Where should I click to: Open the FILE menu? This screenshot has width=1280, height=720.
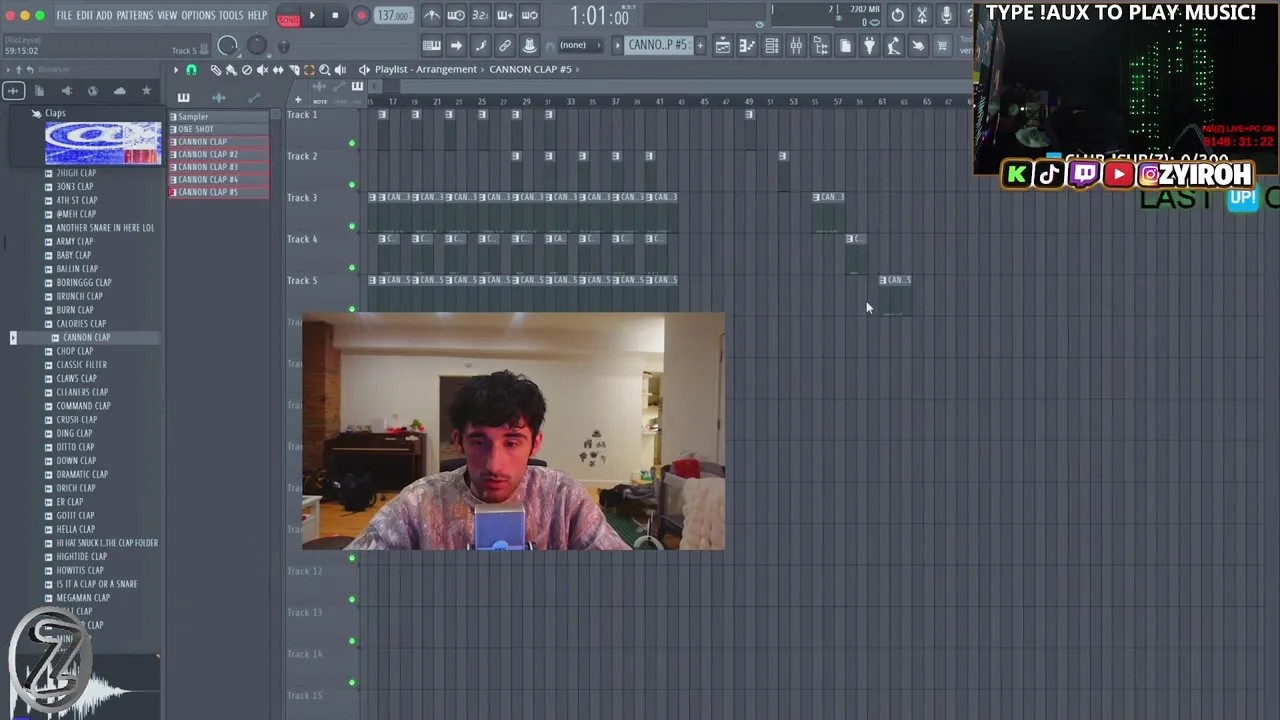(x=64, y=15)
